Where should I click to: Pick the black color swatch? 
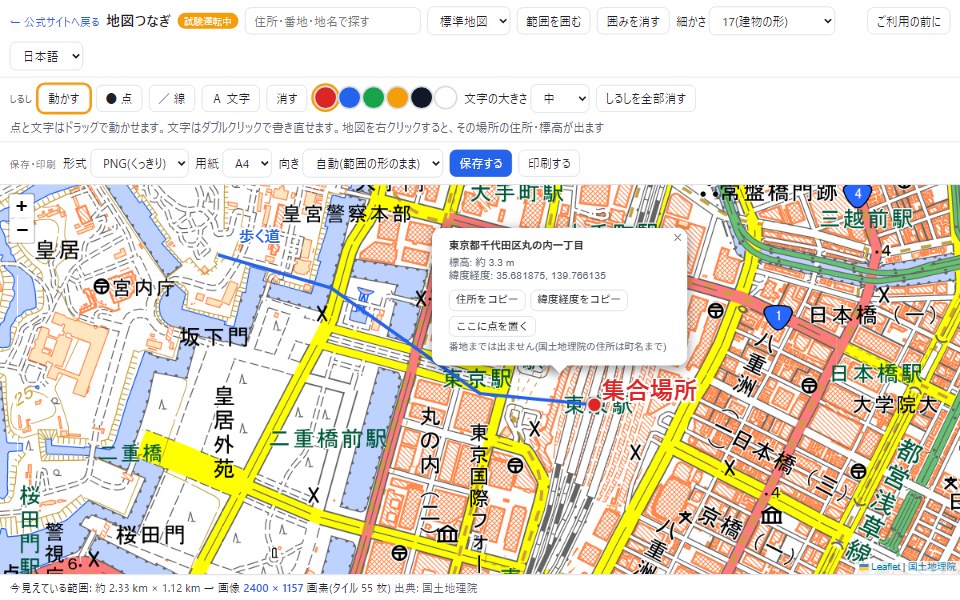[421, 98]
